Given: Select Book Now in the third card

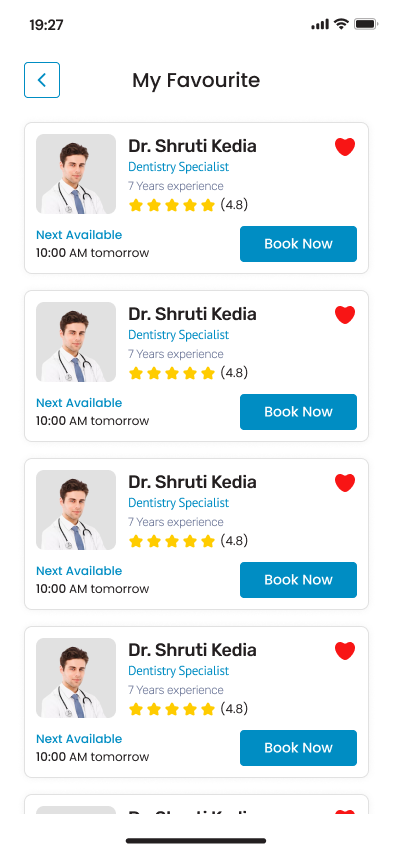Looking at the screenshot, I should [298, 580].
